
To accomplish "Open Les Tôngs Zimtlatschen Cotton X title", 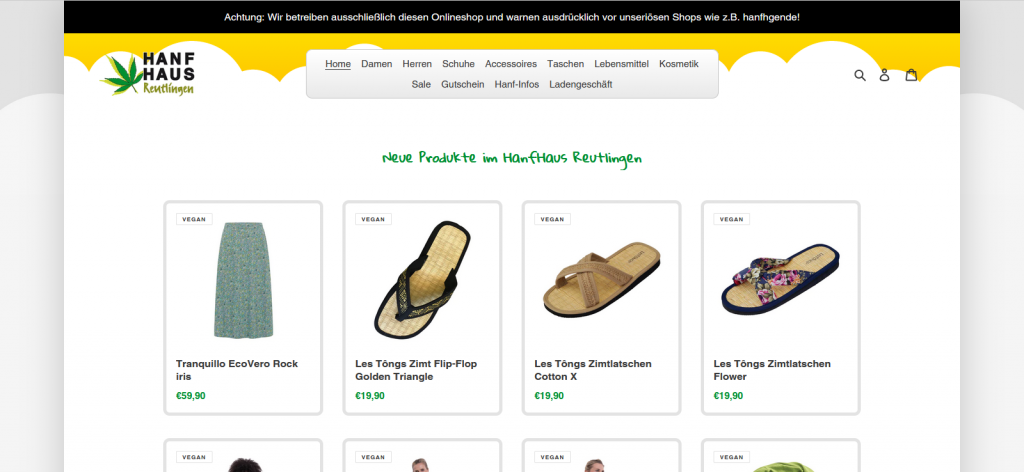I will [593, 370].
